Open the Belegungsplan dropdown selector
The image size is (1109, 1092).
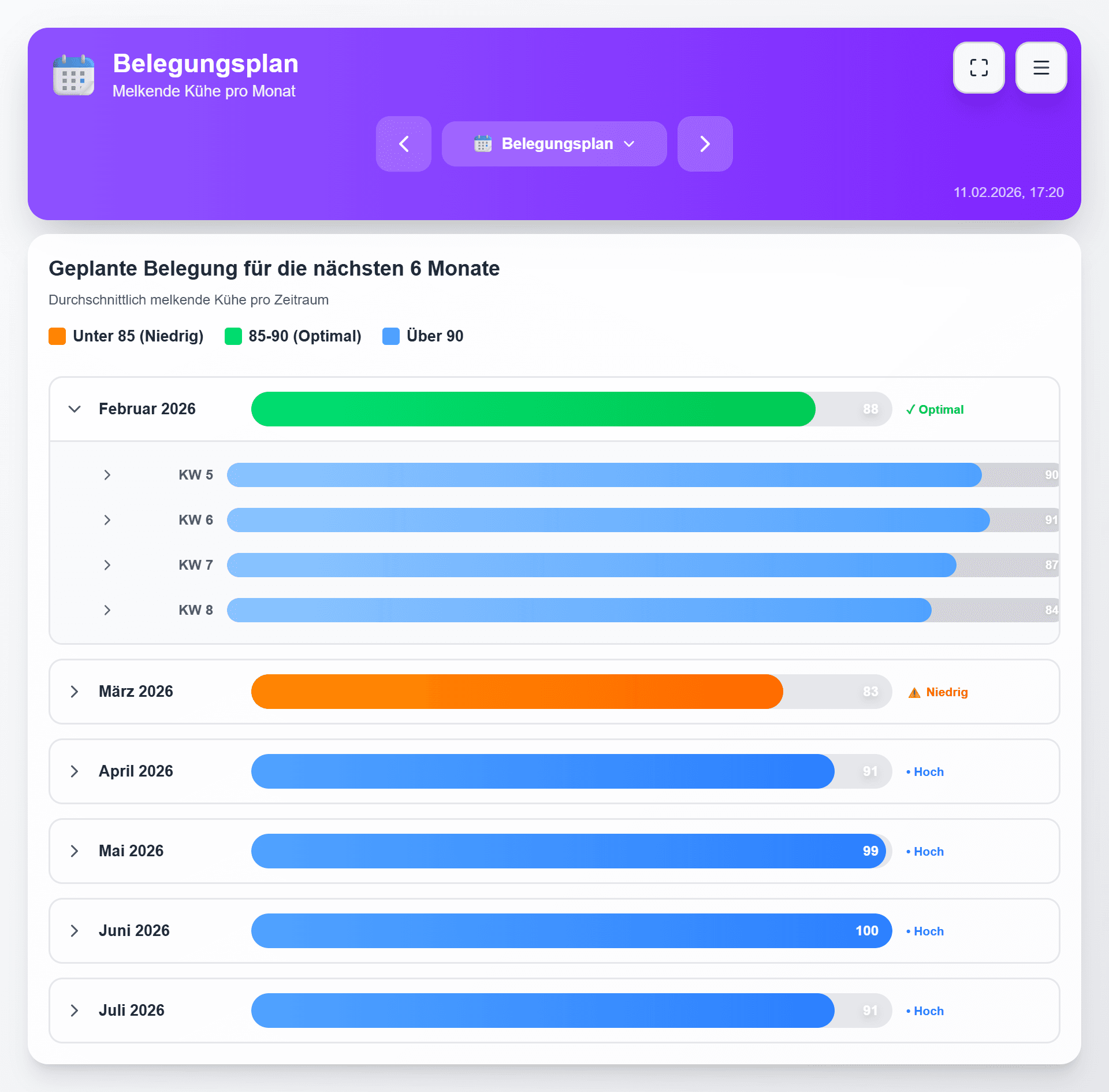[554, 144]
